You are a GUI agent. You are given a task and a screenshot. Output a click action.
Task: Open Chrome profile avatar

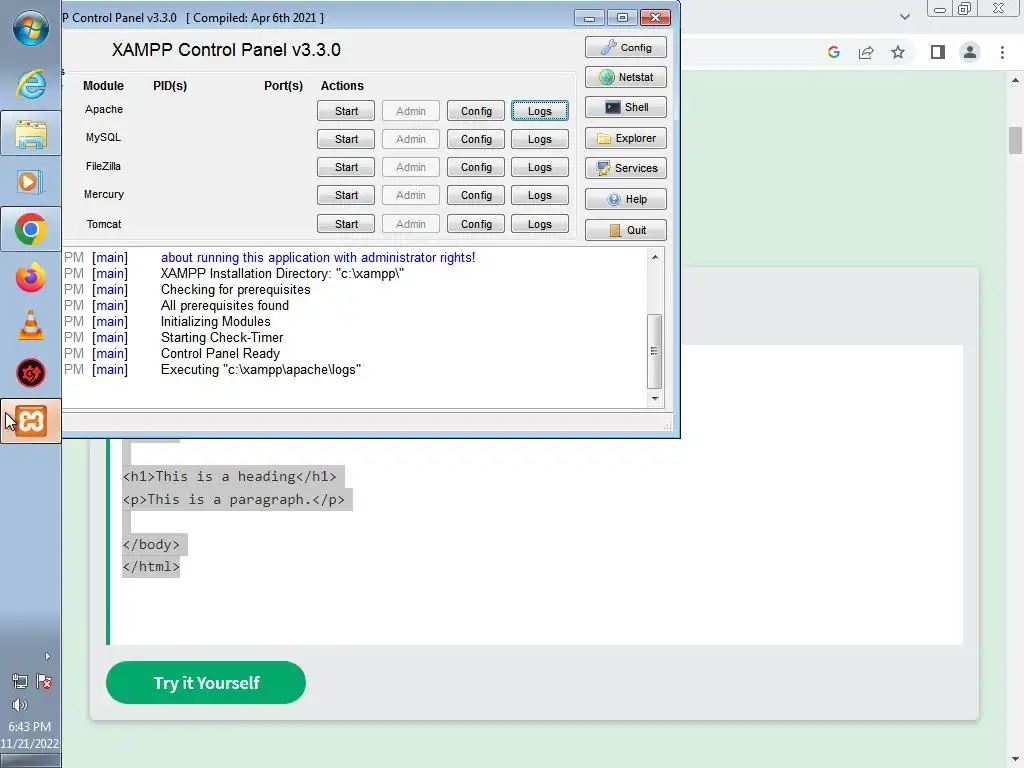[970, 52]
